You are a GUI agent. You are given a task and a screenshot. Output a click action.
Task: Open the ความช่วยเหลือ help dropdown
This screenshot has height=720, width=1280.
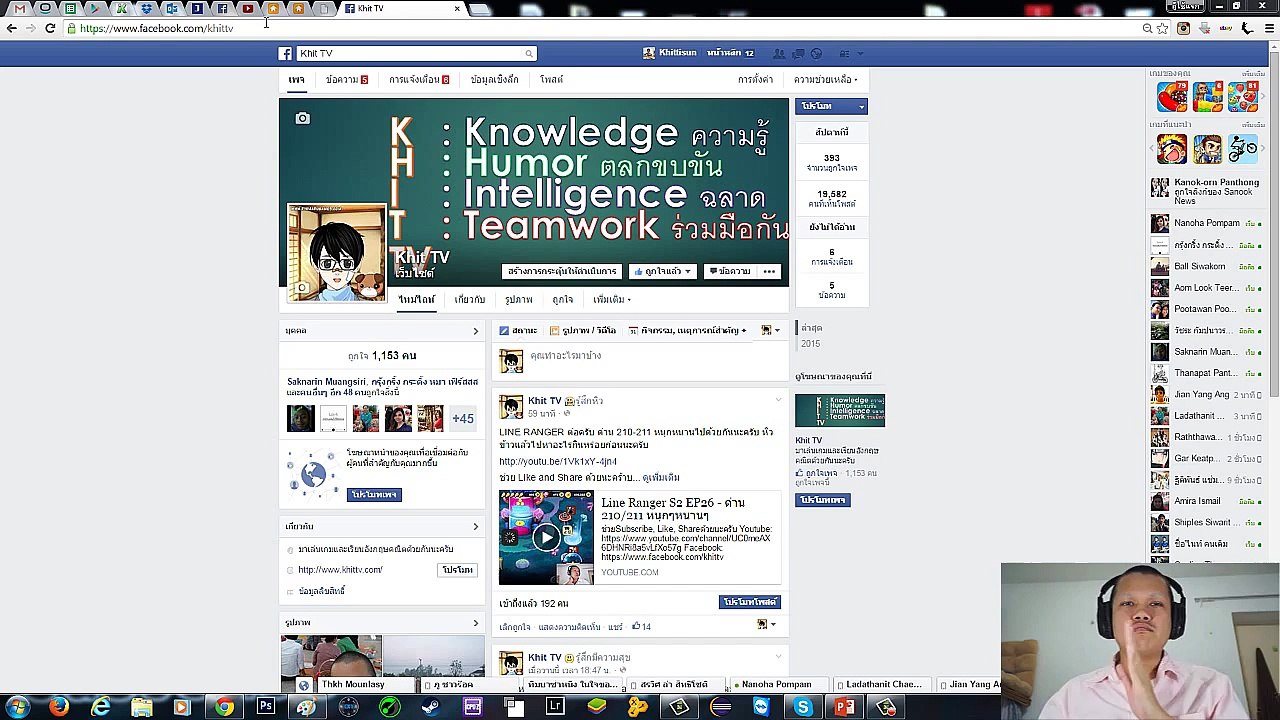coord(826,79)
